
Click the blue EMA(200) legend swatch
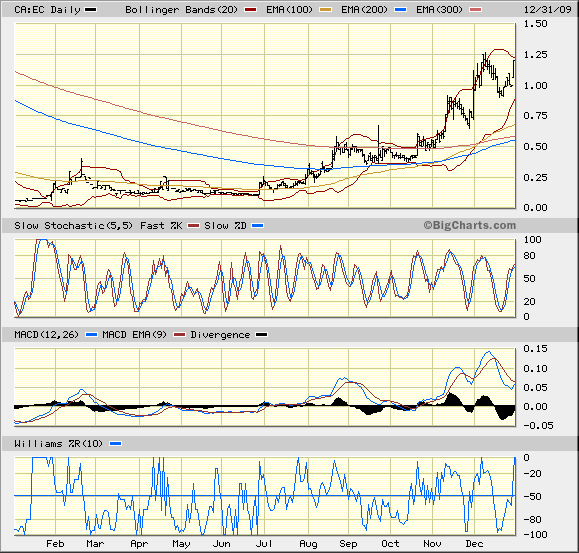click(x=400, y=10)
